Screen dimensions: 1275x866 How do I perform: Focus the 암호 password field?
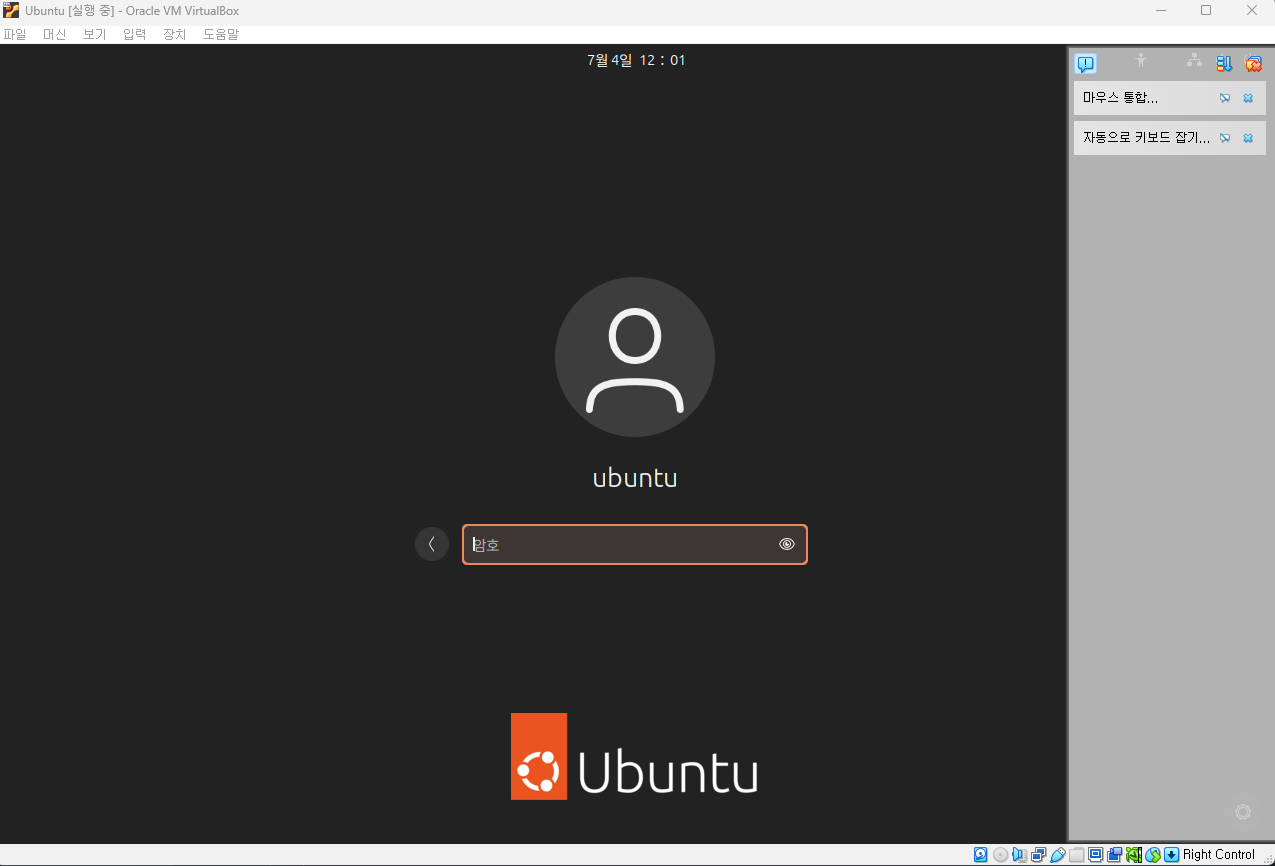point(635,545)
